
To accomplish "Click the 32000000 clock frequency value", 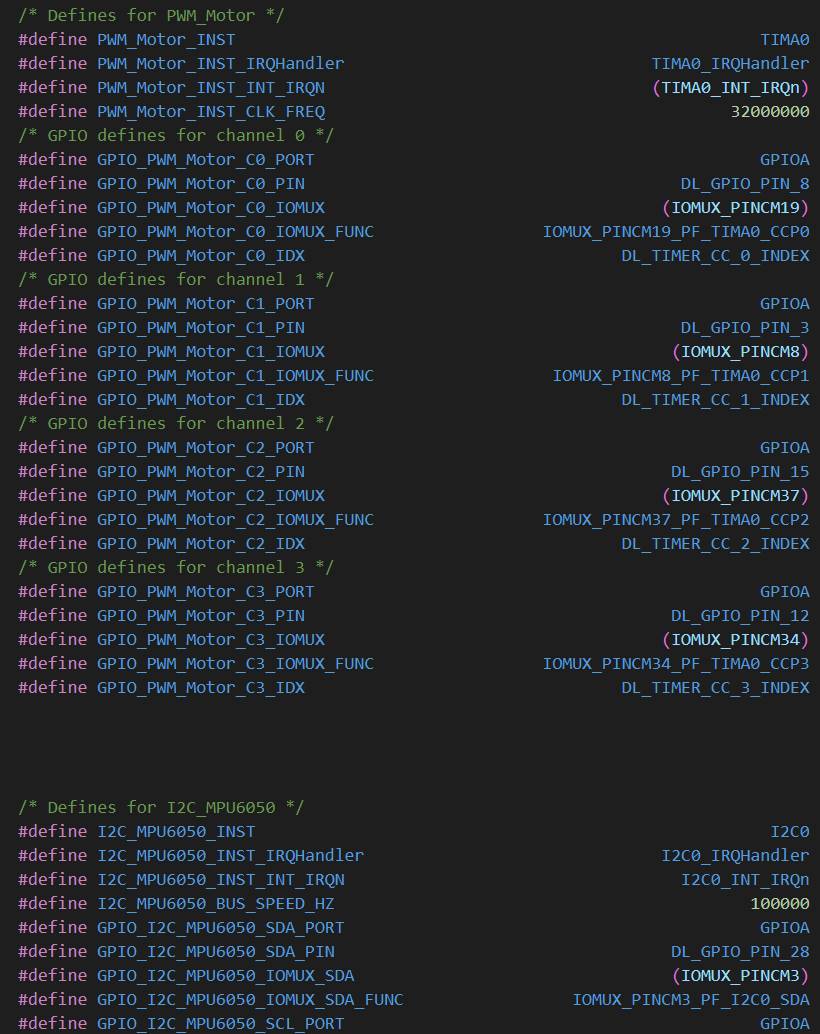I will click(x=769, y=112).
